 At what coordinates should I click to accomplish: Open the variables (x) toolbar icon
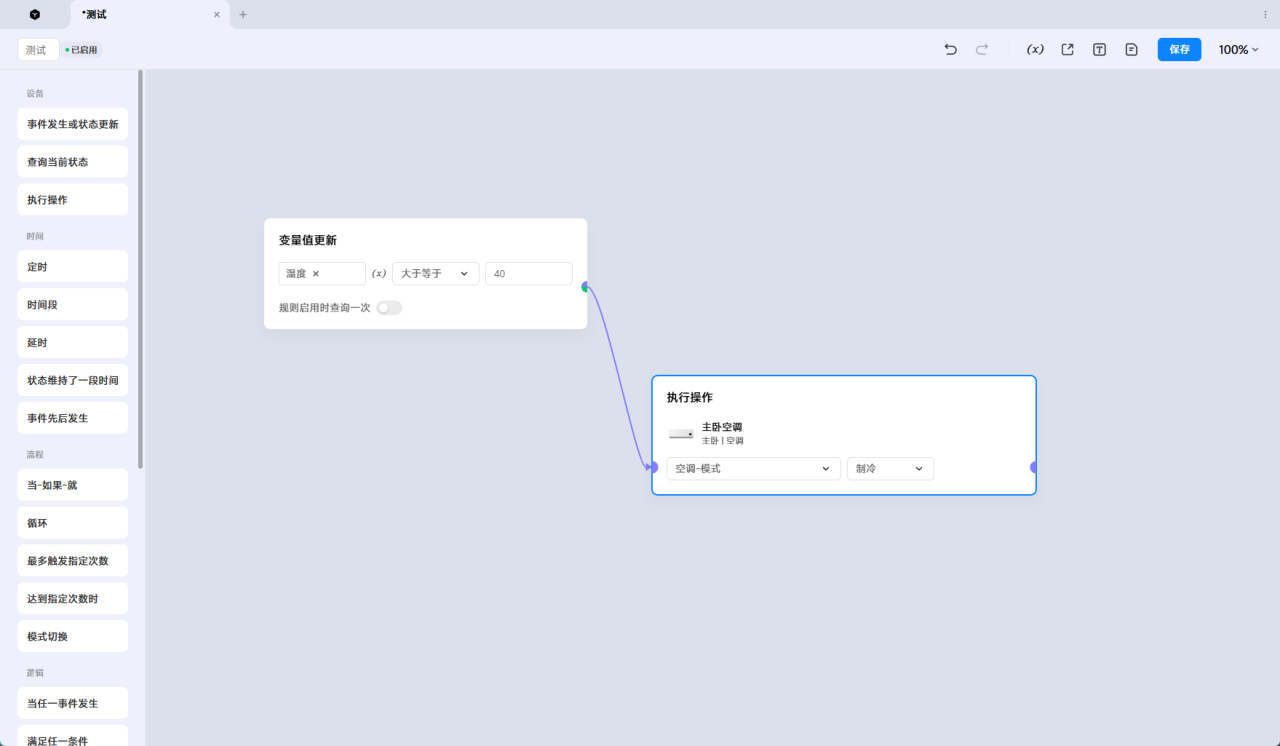pyautogui.click(x=1036, y=49)
